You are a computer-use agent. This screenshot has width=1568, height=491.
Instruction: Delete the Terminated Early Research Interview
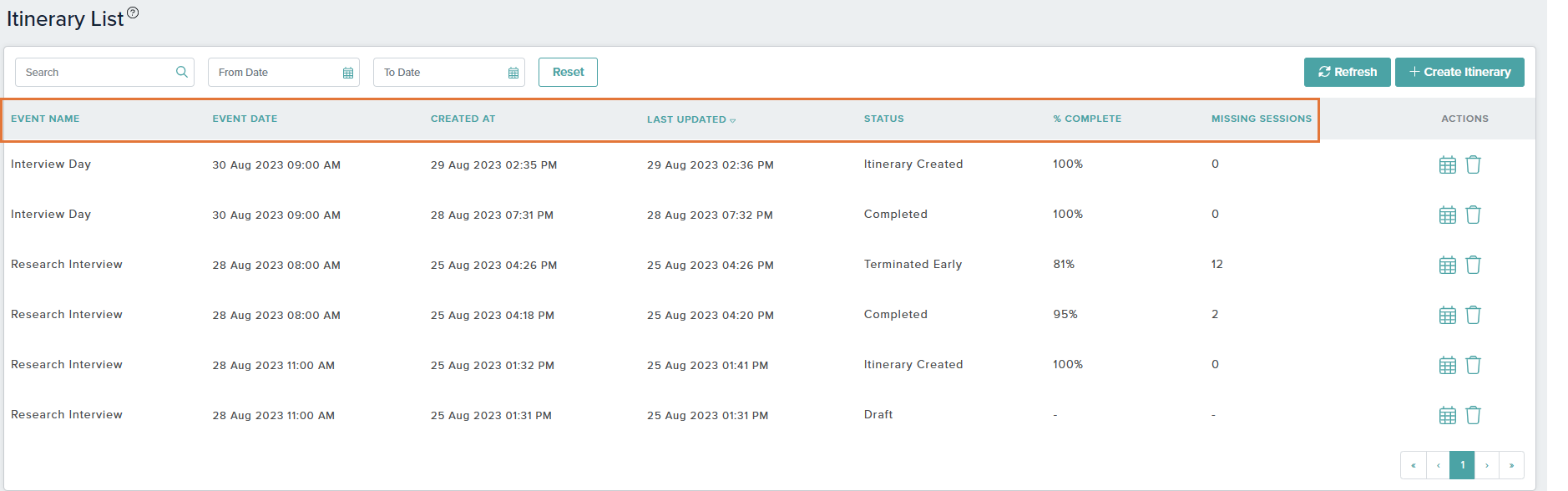point(1474,265)
